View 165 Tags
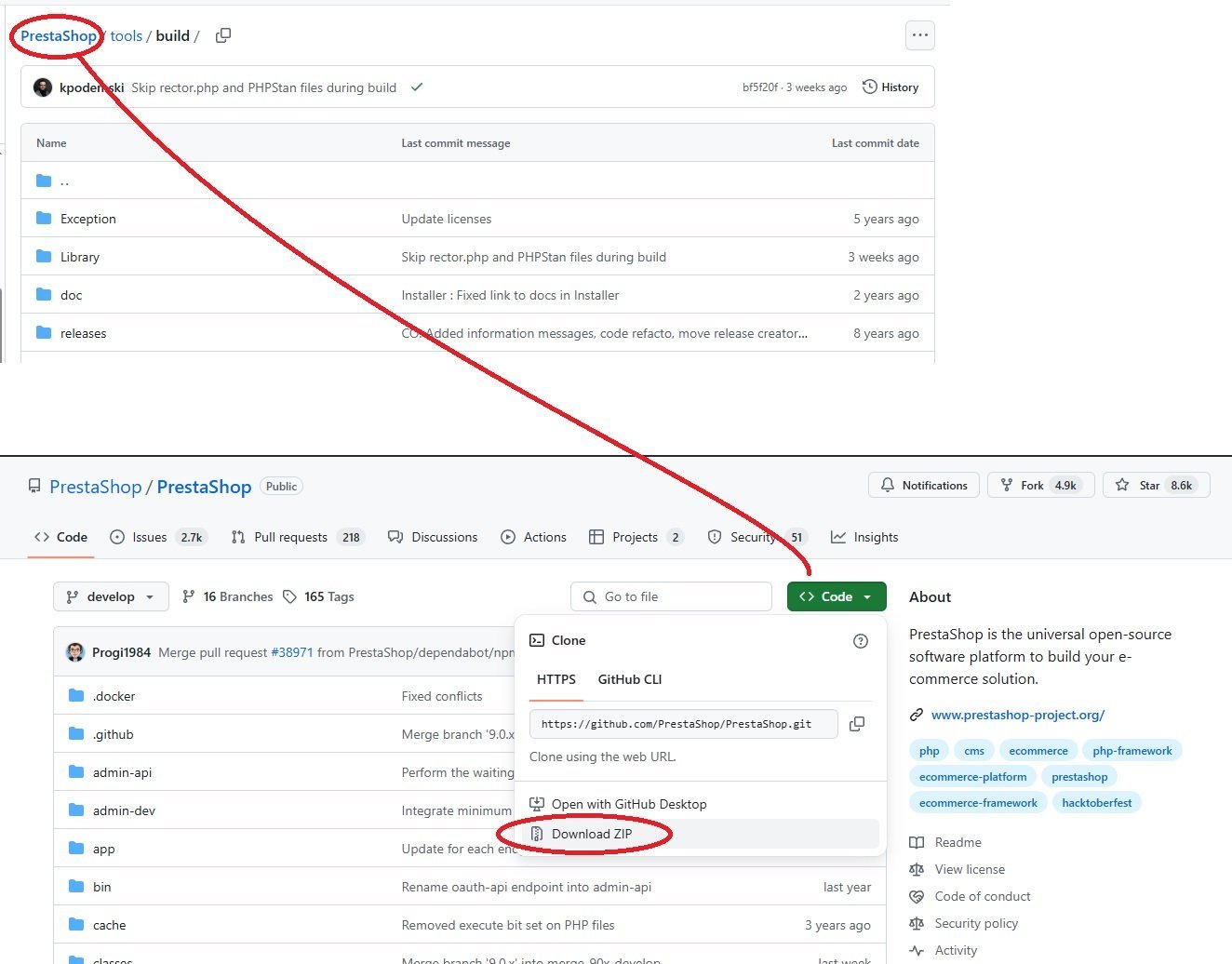The width and height of the screenshot is (1232, 964). 319,596
